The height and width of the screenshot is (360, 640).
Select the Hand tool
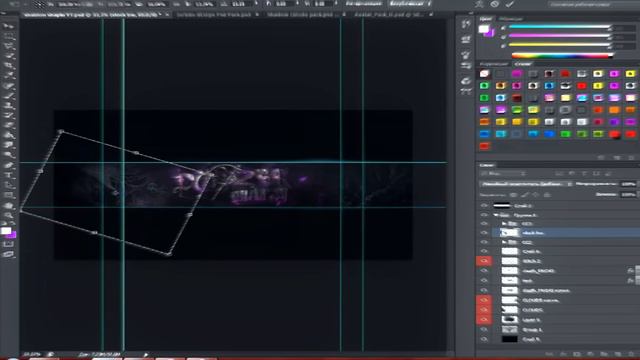point(9,205)
